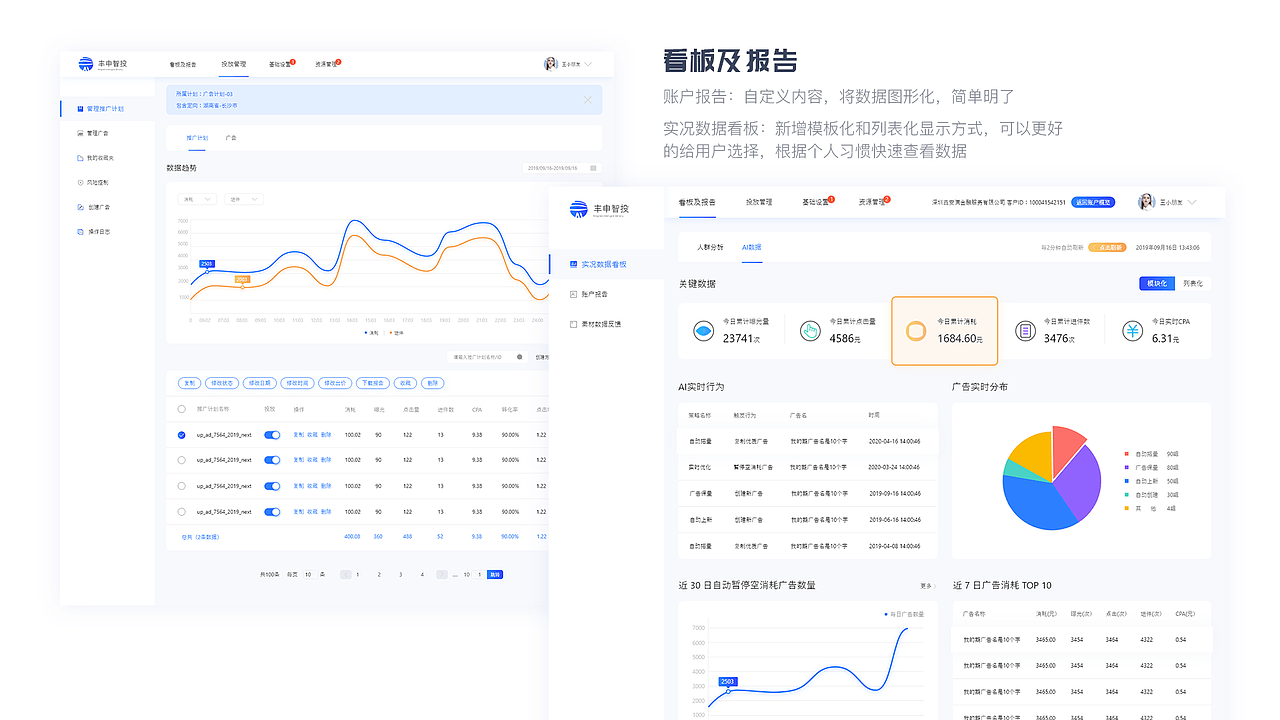Click the 今日累计消耗 highlighted metric card icon
The height and width of the screenshot is (720, 1280).
pyautogui.click(x=916, y=330)
